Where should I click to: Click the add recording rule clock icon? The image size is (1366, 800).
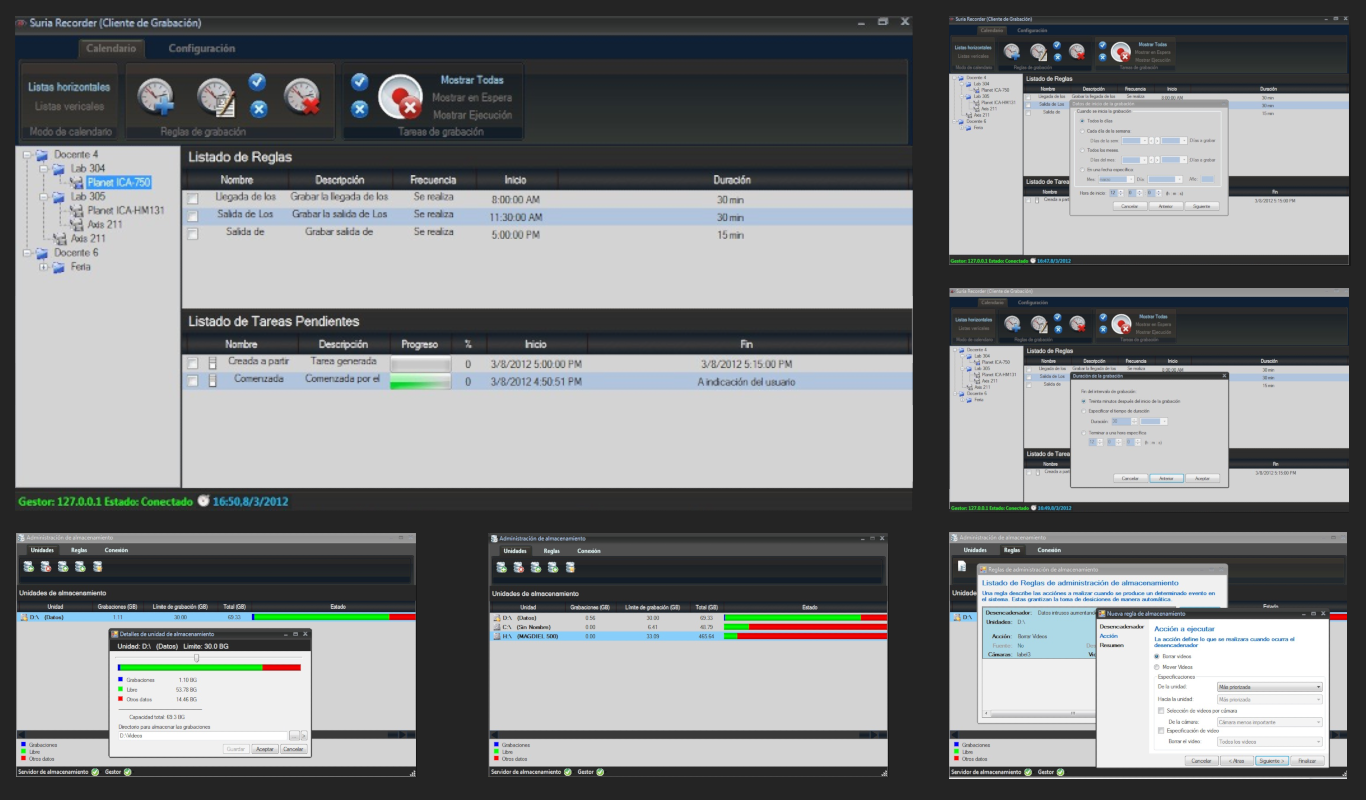pos(156,96)
